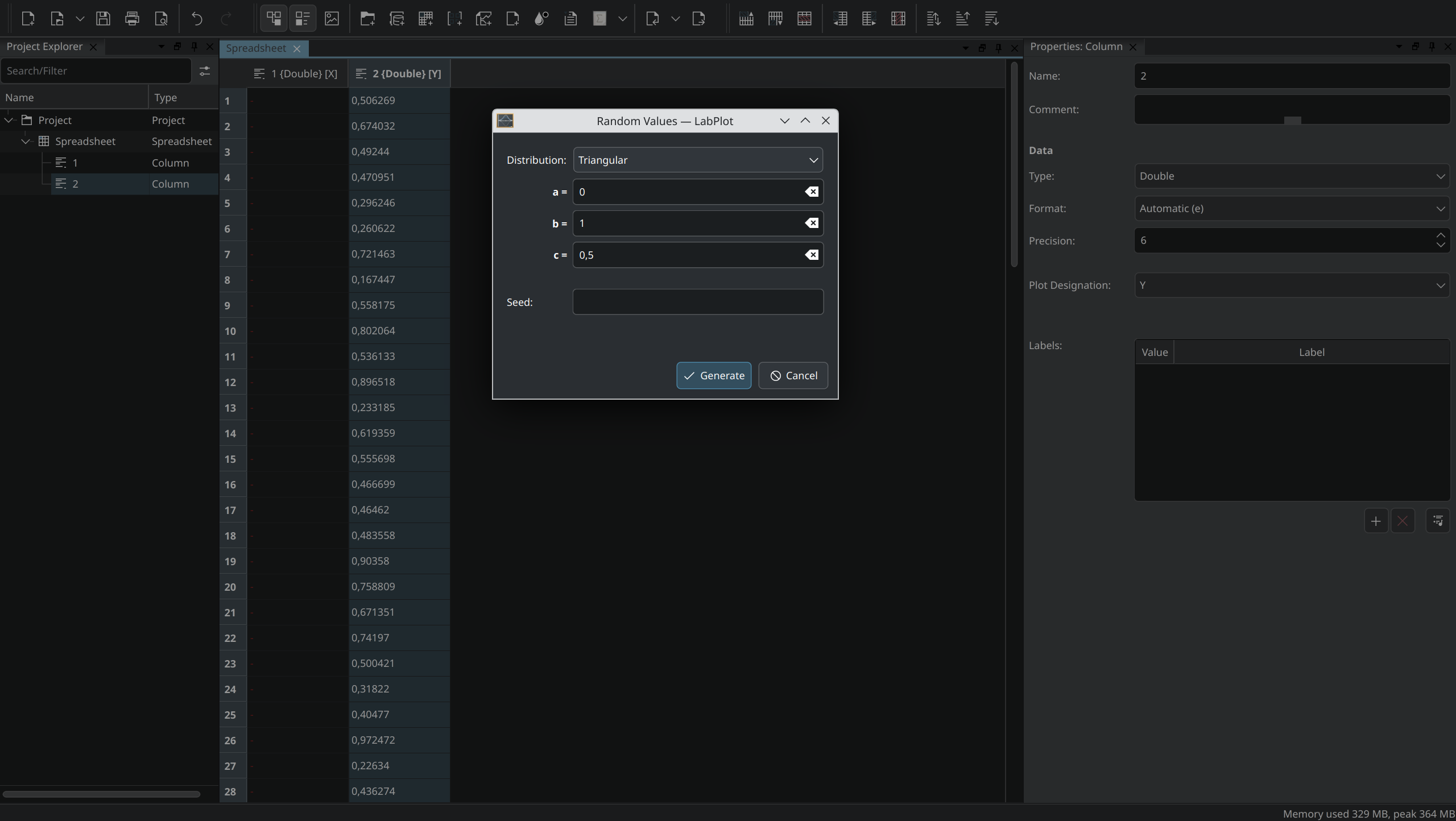Screen dimensions: 1456x821
Task: Sort the column in ascending order
Action: (962, 18)
